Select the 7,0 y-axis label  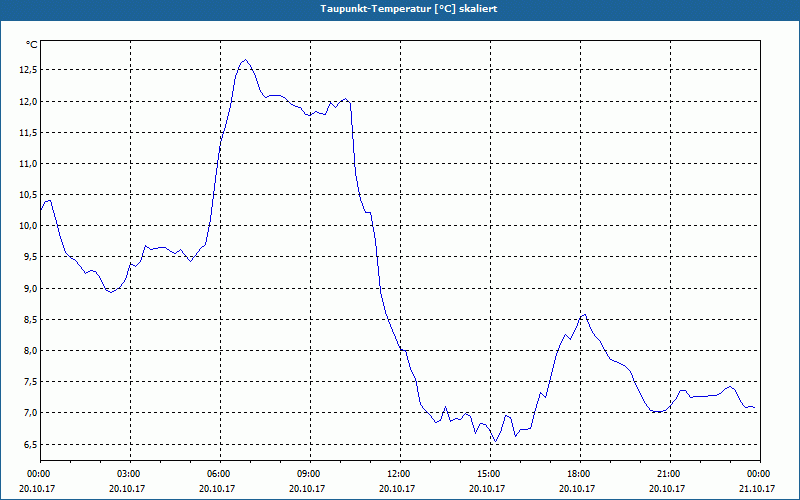pos(30,413)
